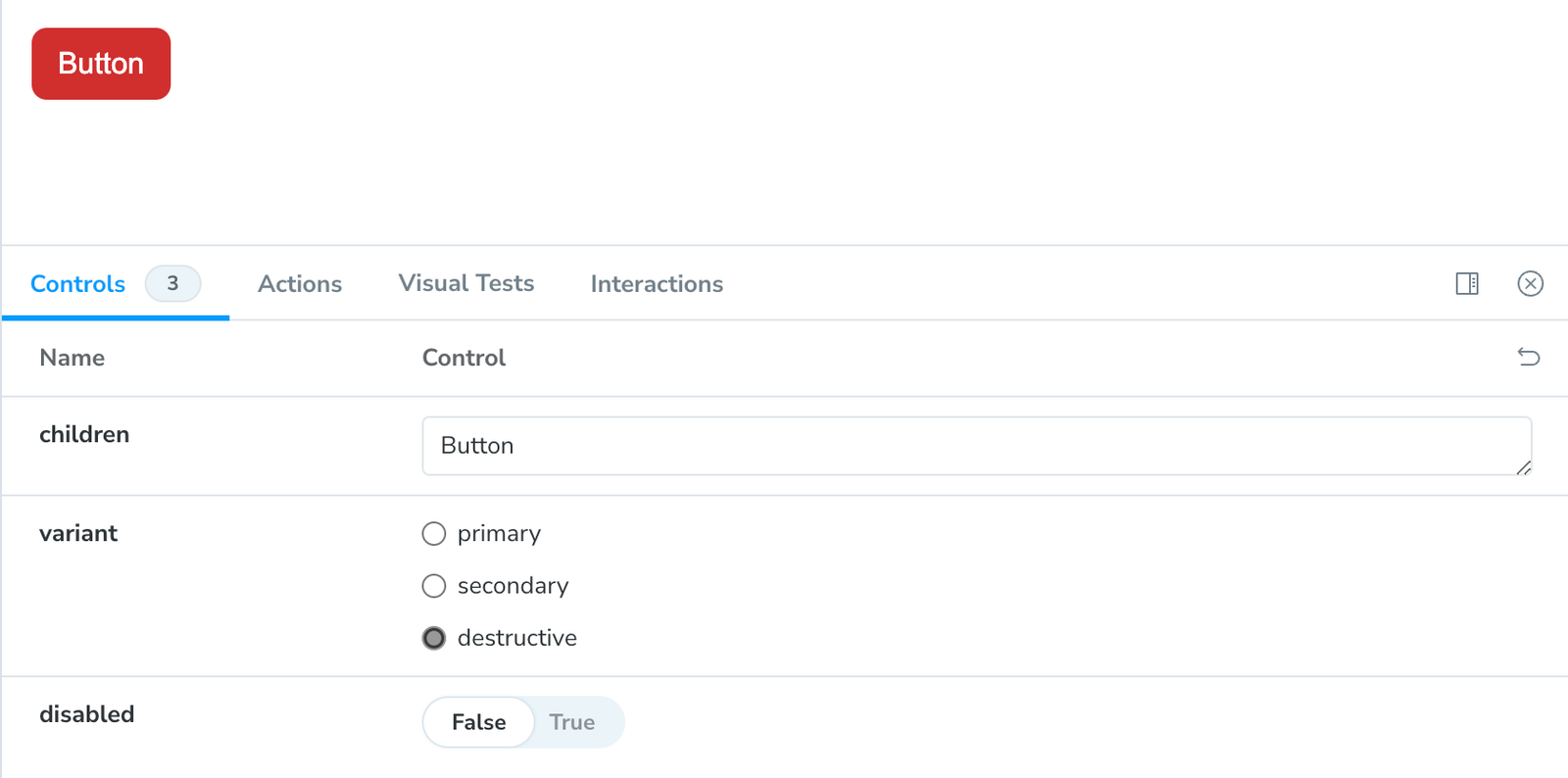The width and height of the screenshot is (1568, 778).
Task: Open the Interactions tab
Action: [x=656, y=284]
